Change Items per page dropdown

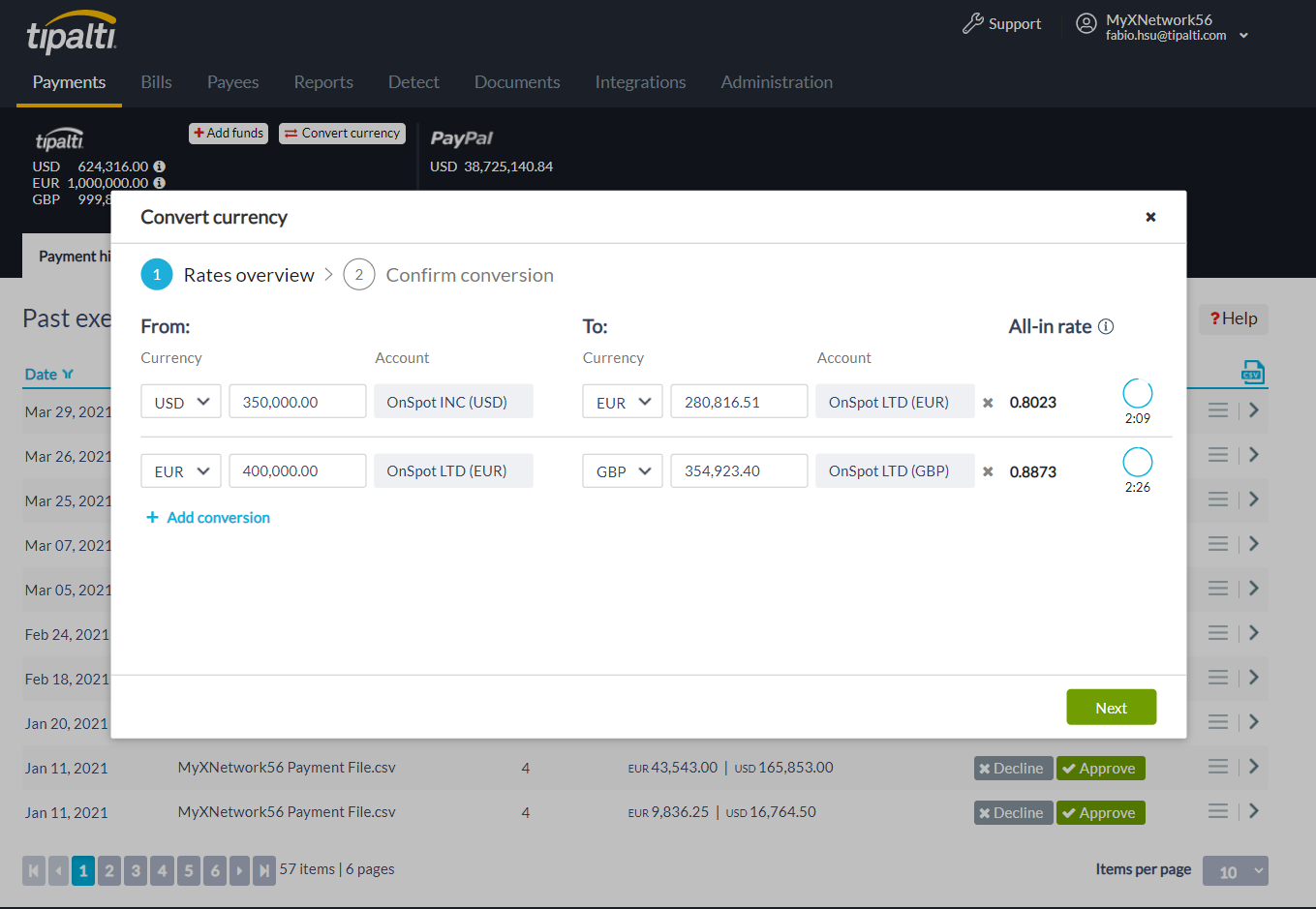pos(1236,871)
